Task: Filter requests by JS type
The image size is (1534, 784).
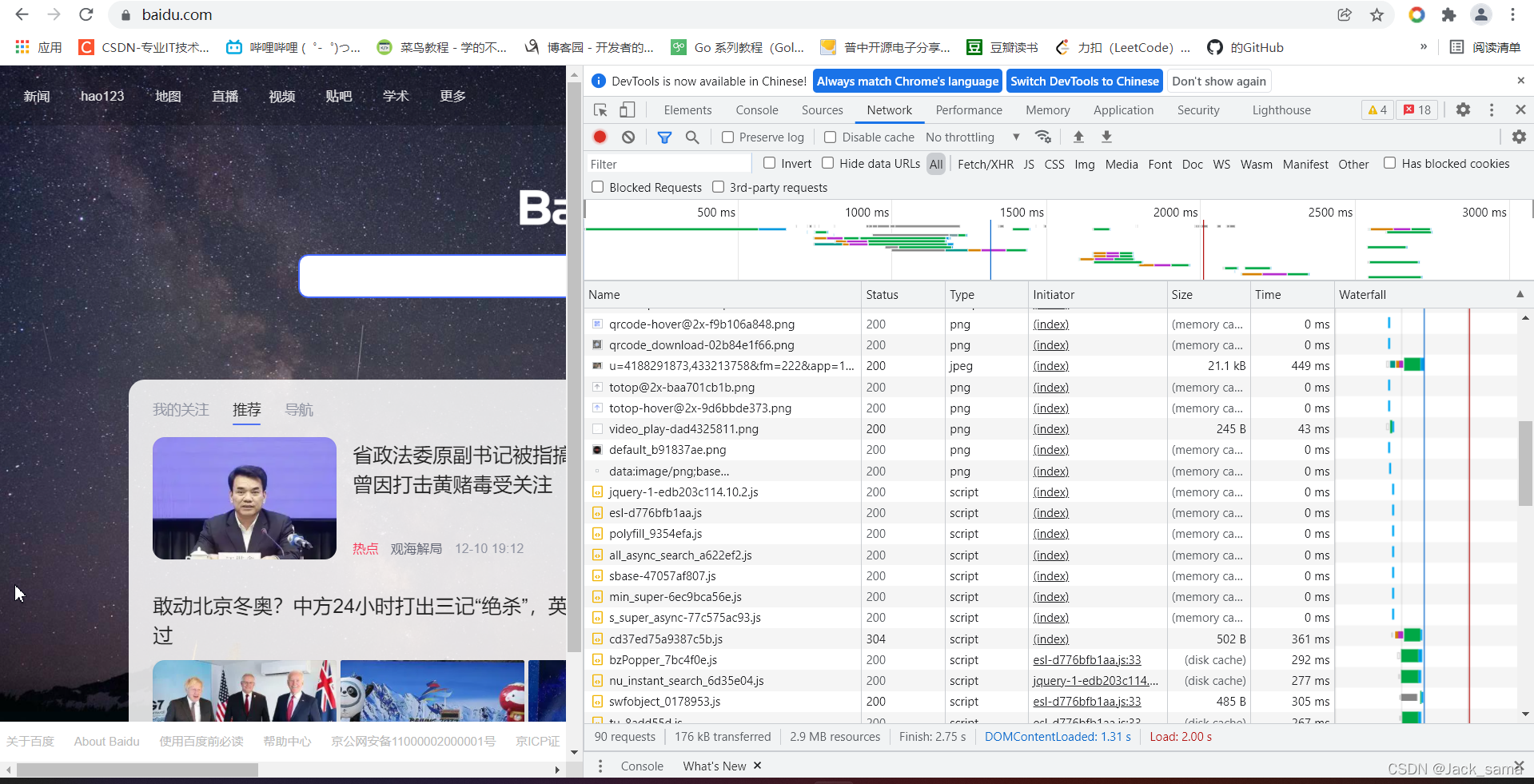Action: pyautogui.click(x=1029, y=164)
